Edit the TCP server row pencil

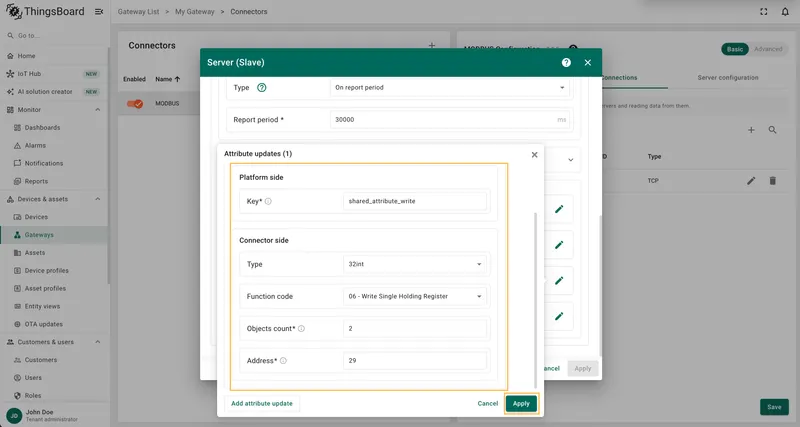(751, 181)
